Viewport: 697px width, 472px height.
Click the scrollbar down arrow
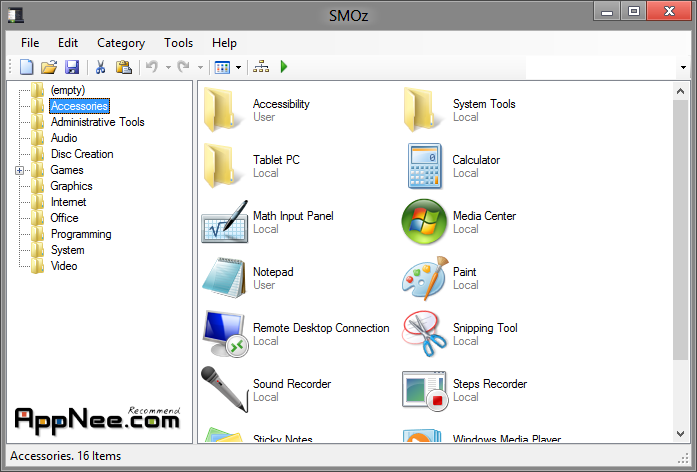[x=680, y=434]
